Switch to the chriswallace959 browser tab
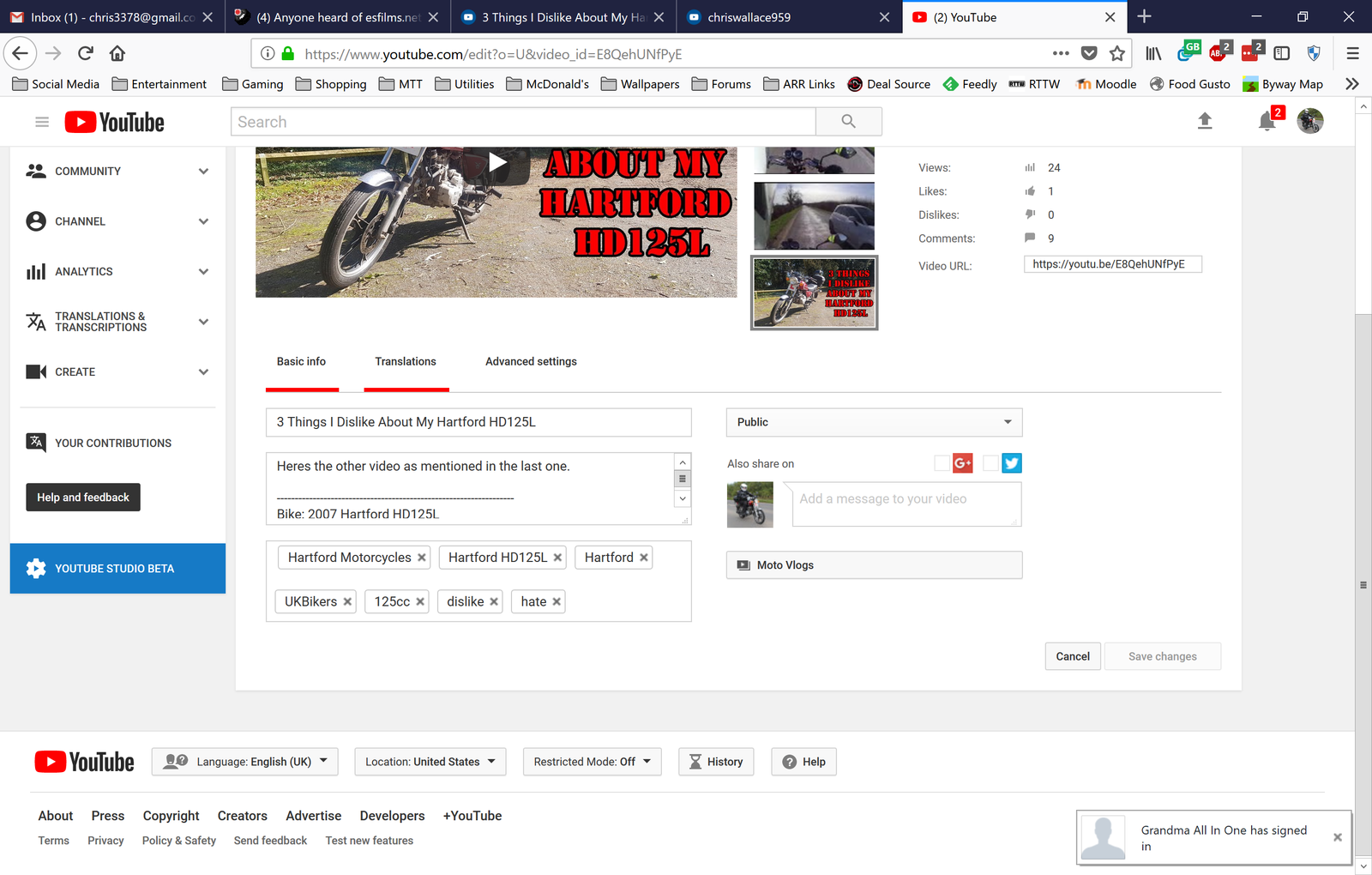The image size is (1372, 875). pyautogui.click(x=789, y=17)
